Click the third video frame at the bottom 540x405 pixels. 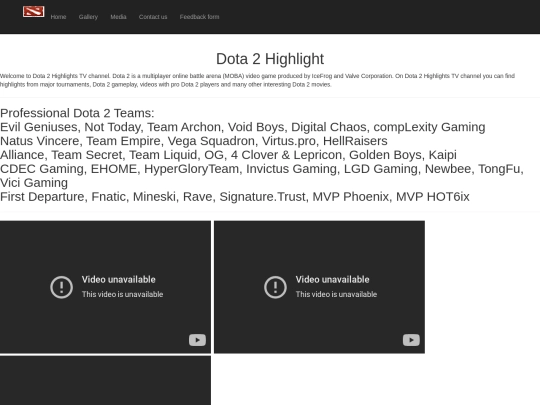point(105,381)
